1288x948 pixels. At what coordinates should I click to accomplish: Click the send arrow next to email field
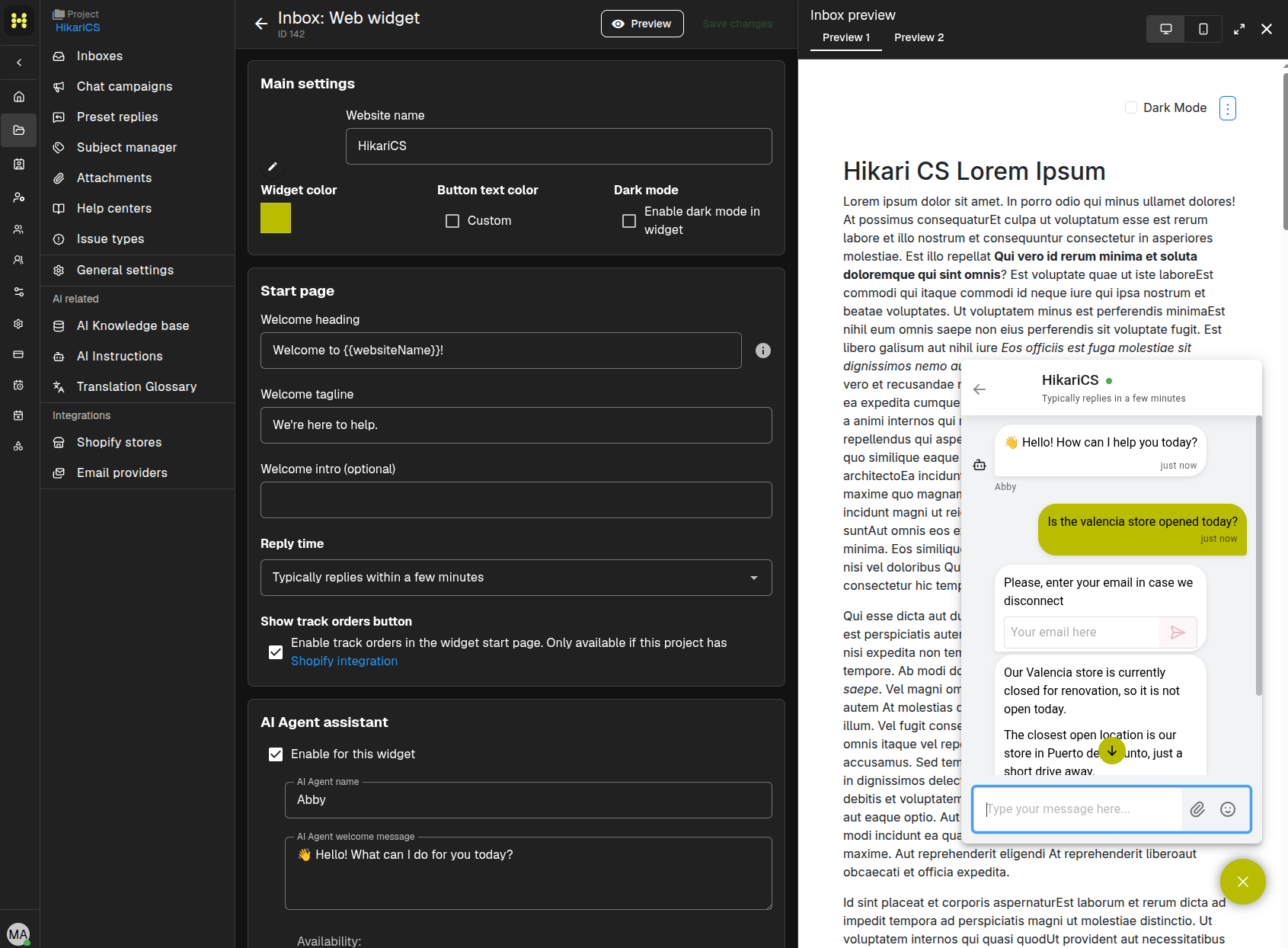[x=1178, y=633]
